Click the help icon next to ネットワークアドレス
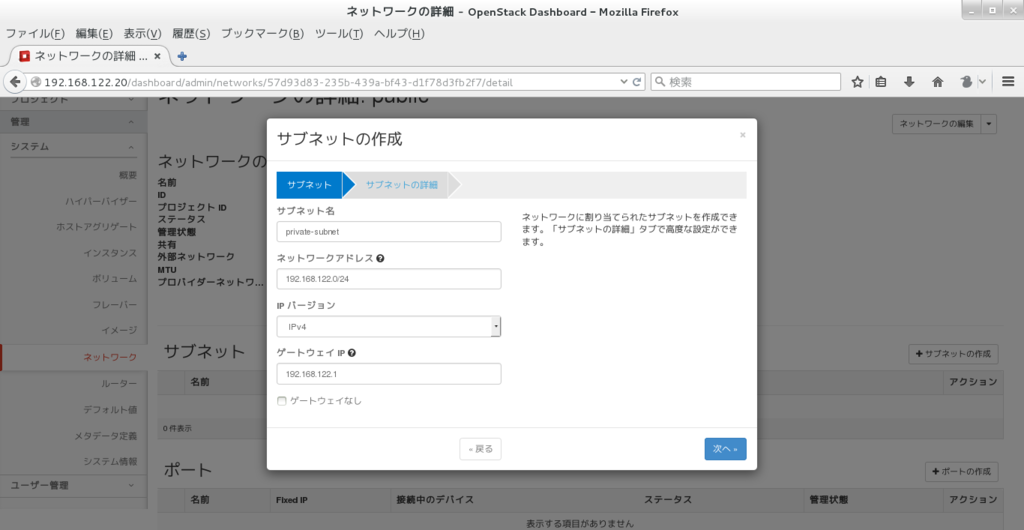This screenshot has height=530, width=1024. pos(380,258)
